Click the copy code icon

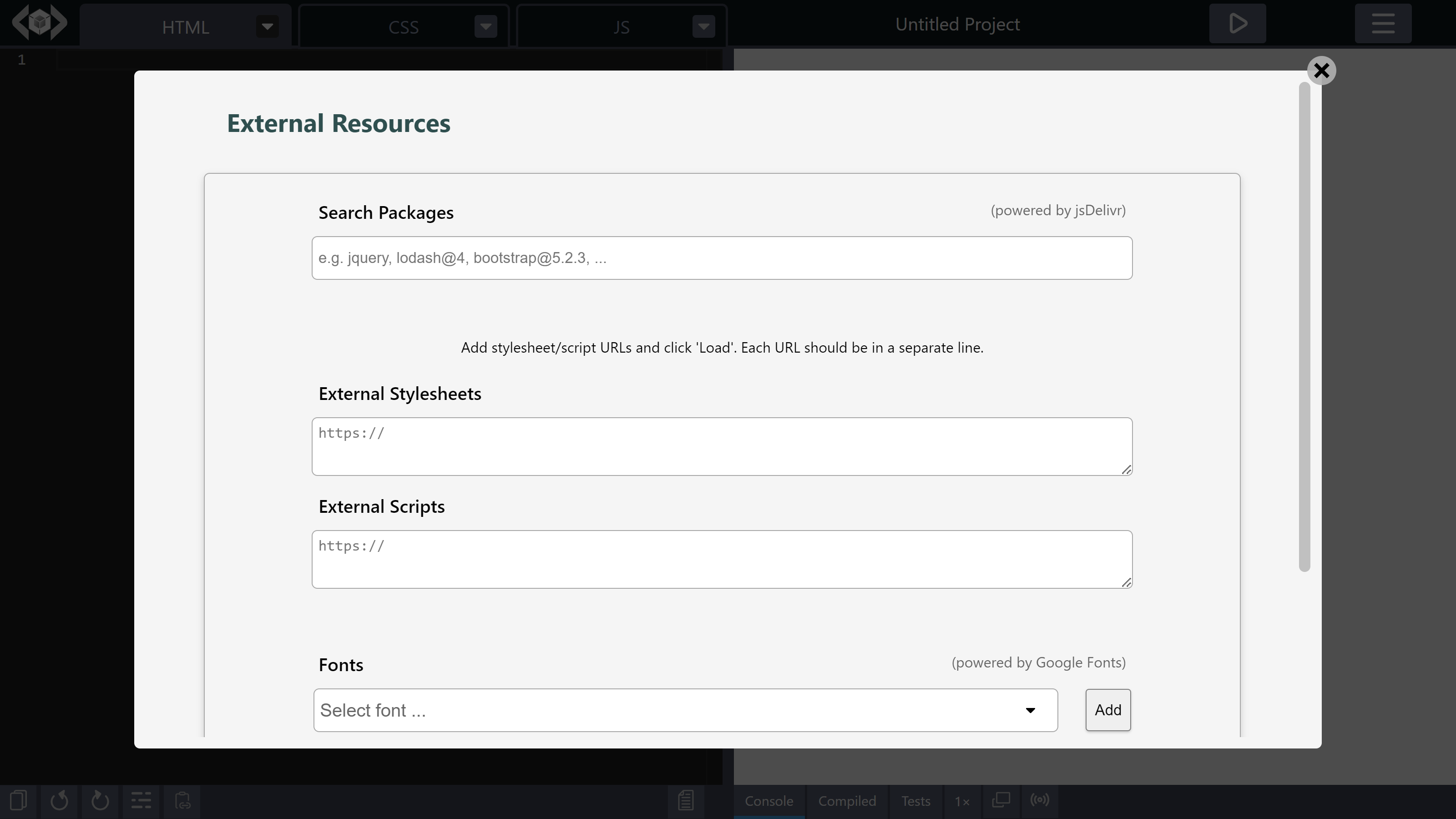(x=19, y=800)
